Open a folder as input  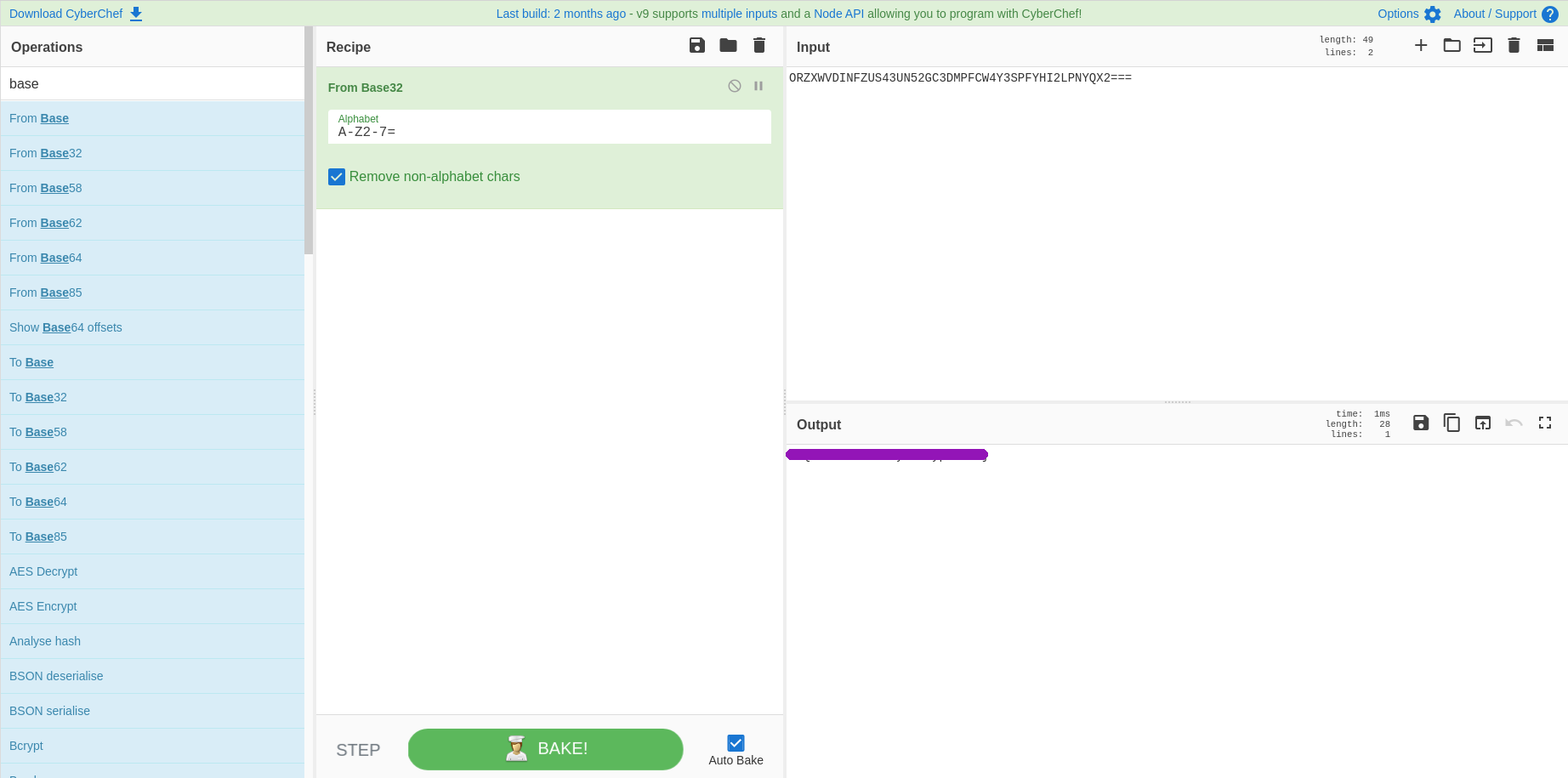tap(1452, 45)
